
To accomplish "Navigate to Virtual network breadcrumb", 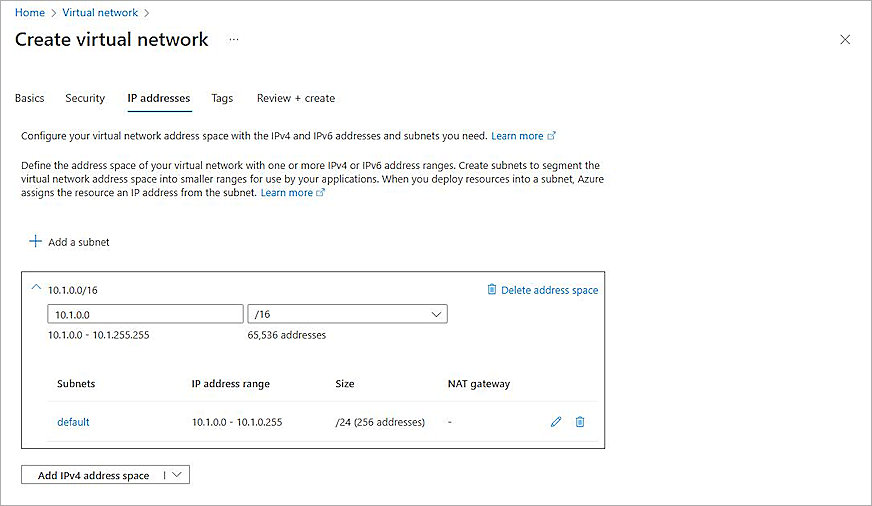I will point(100,13).
